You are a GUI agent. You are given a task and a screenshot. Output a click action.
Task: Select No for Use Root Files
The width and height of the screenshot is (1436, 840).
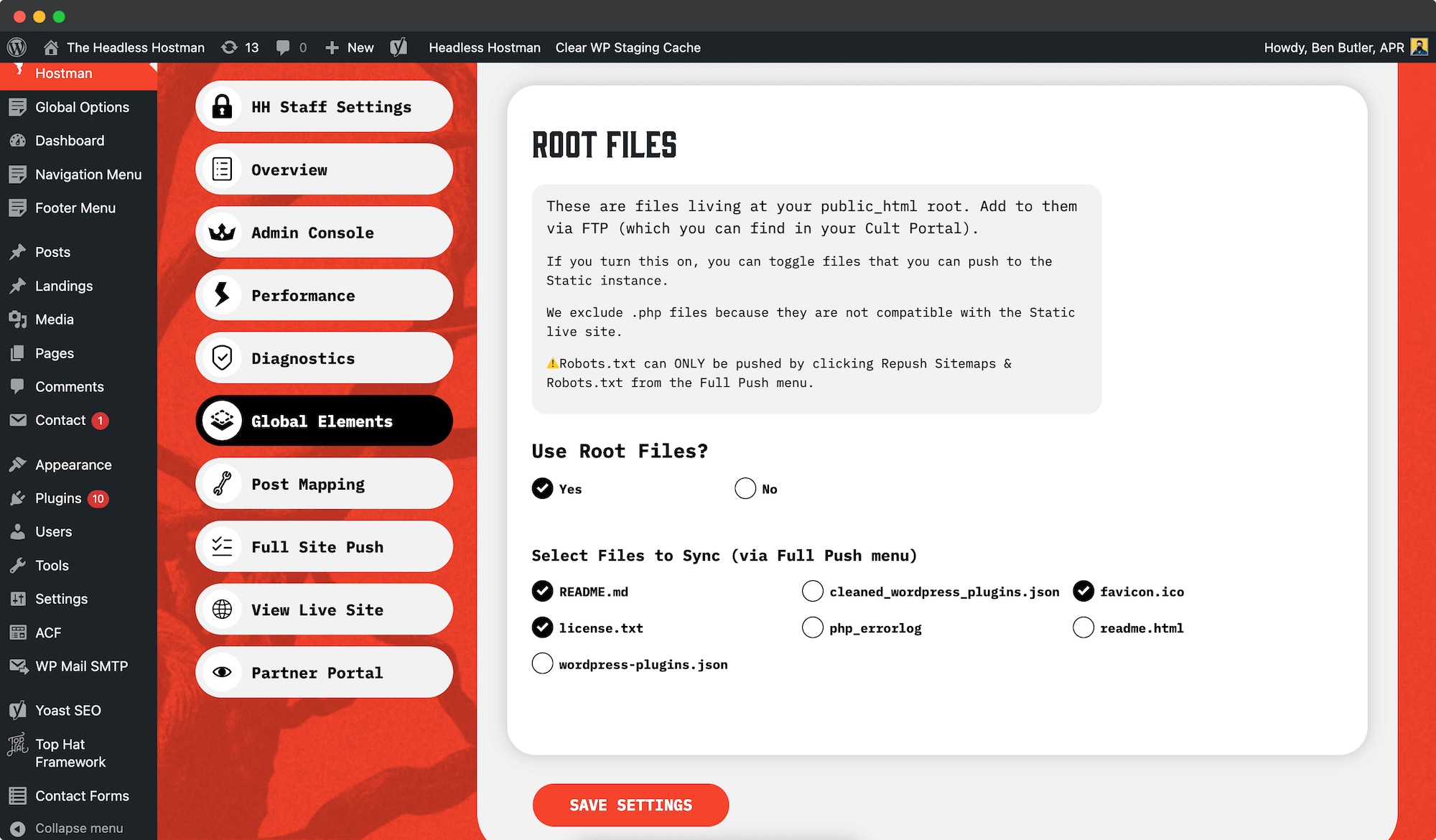tap(745, 488)
